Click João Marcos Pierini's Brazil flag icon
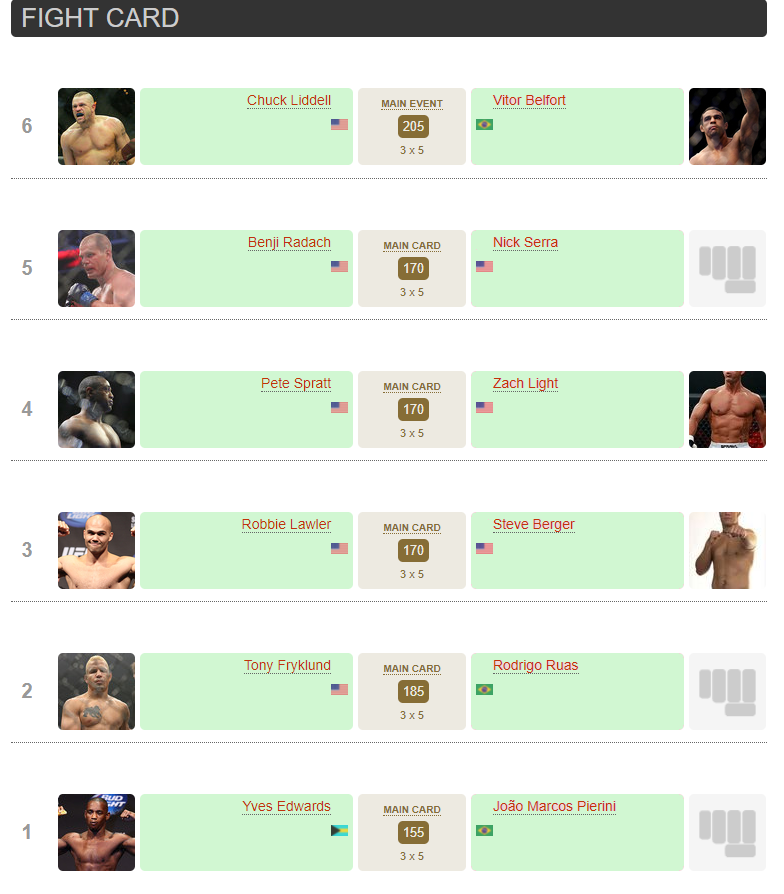Viewport: 784px width, 894px height. (x=484, y=831)
